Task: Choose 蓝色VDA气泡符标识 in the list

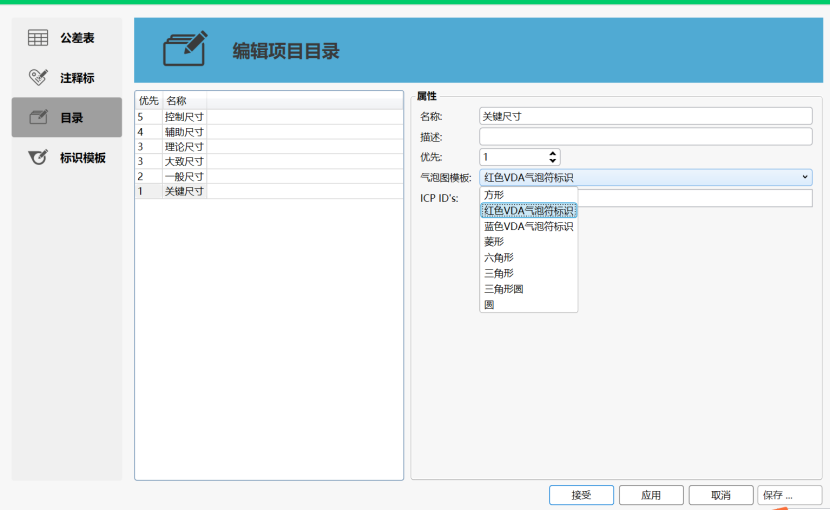Action: click(x=528, y=227)
